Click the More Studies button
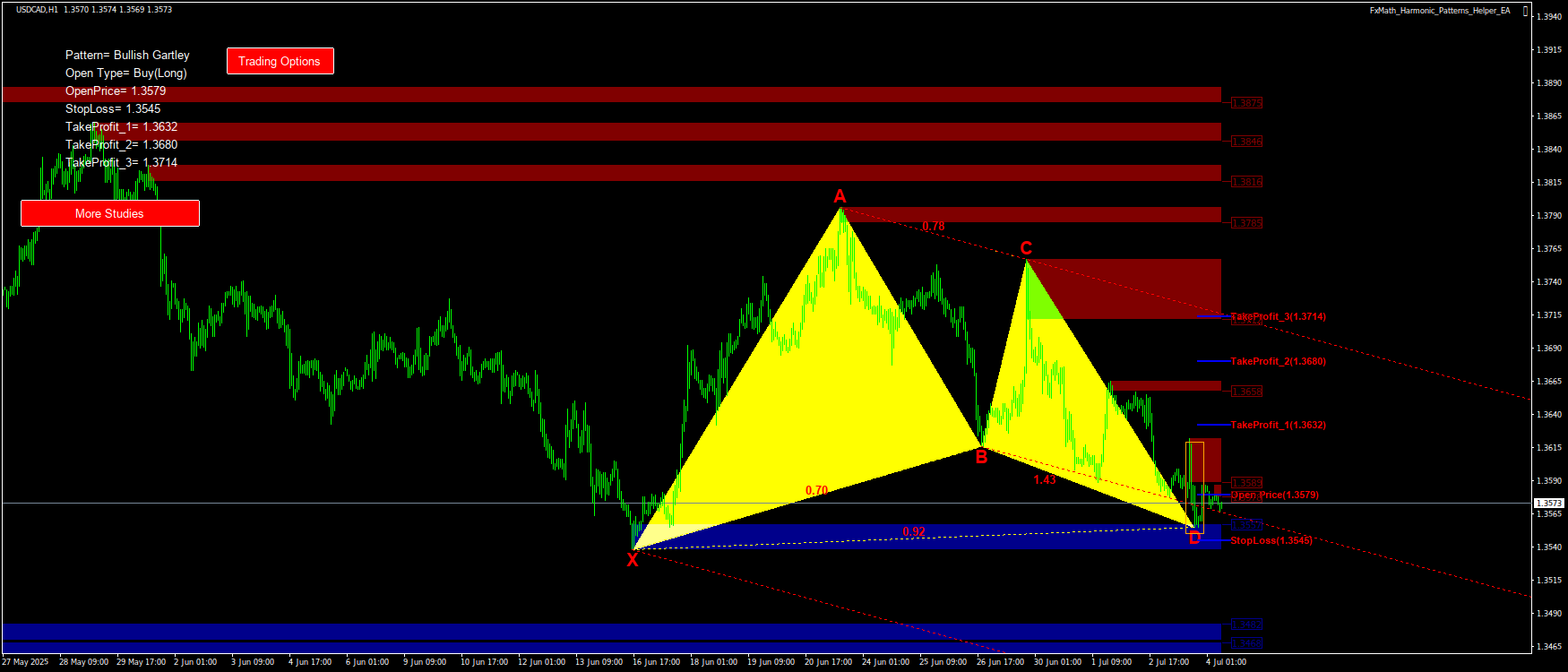Screen dimensions: 1568x672 pyautogui.click(x=109, y=213)
